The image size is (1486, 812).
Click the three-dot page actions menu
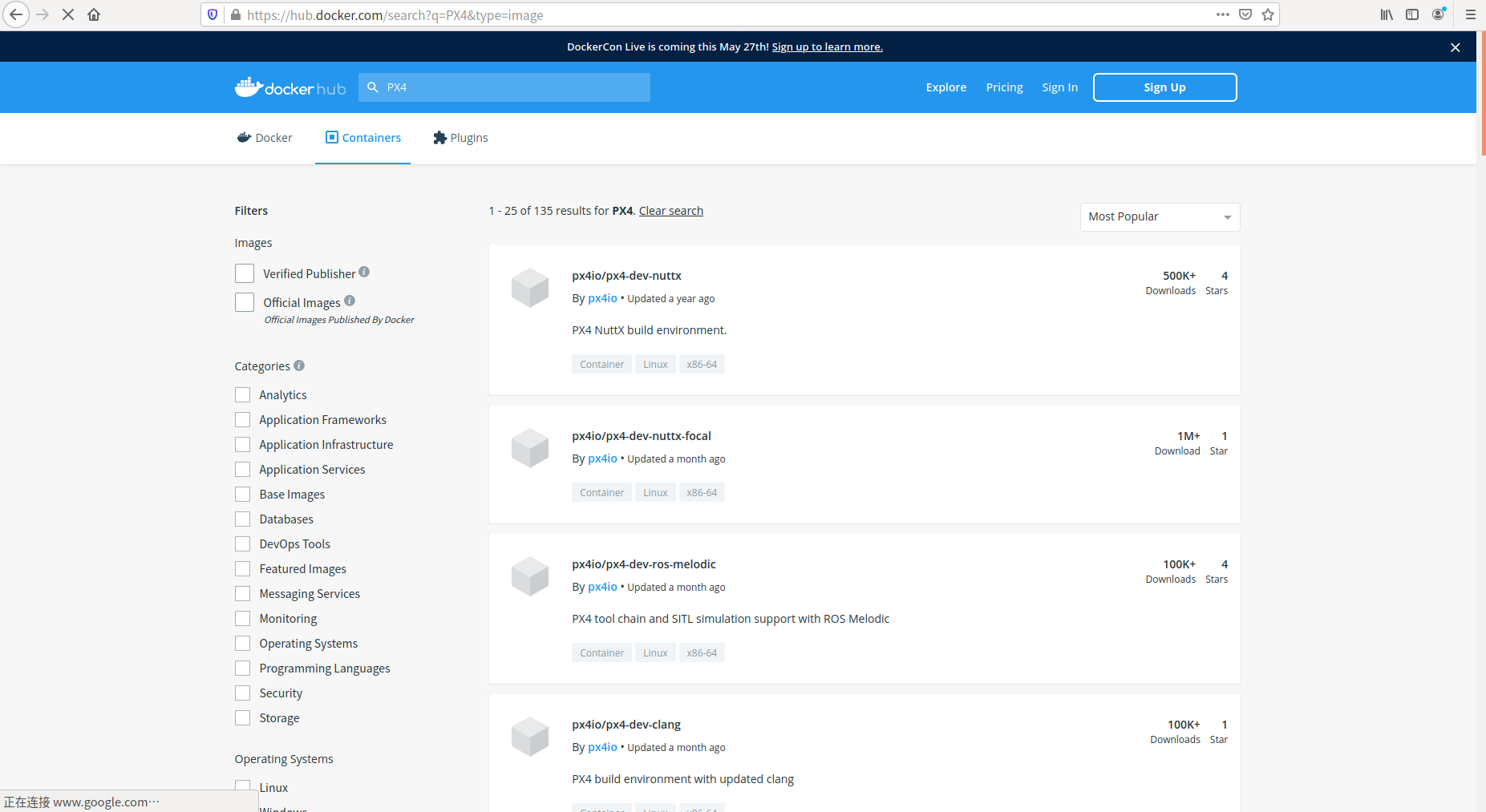1223,14
